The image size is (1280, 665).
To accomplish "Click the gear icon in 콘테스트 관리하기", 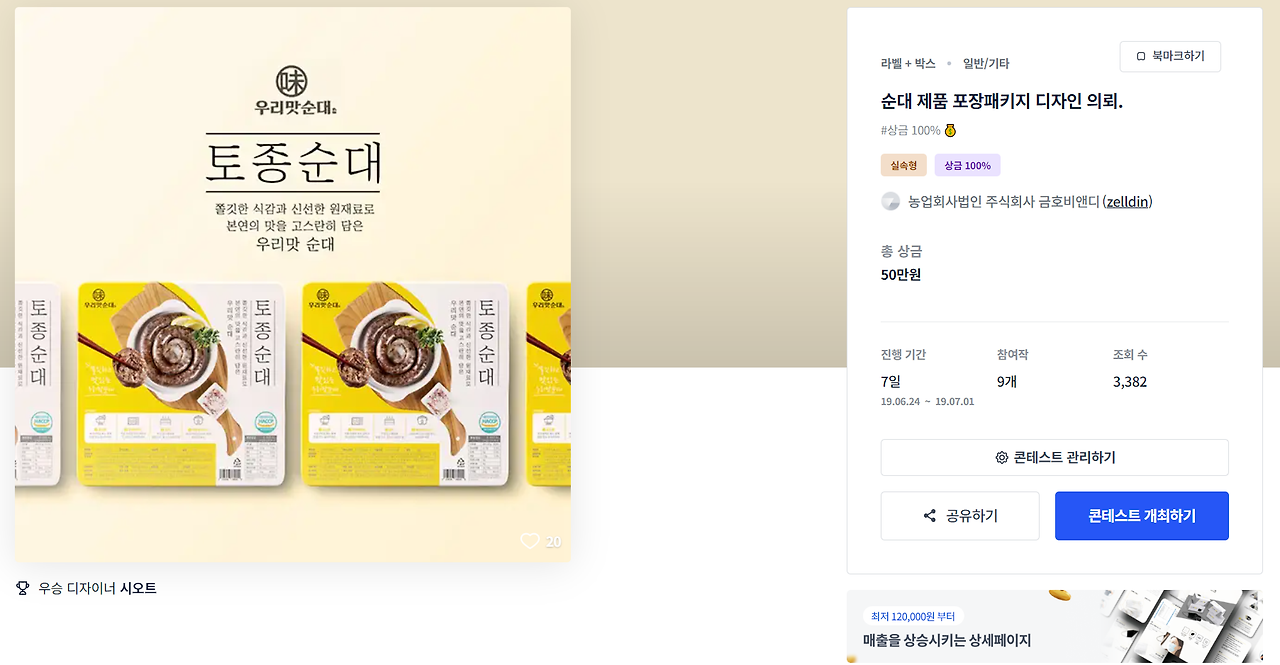I will [1002, 458].
